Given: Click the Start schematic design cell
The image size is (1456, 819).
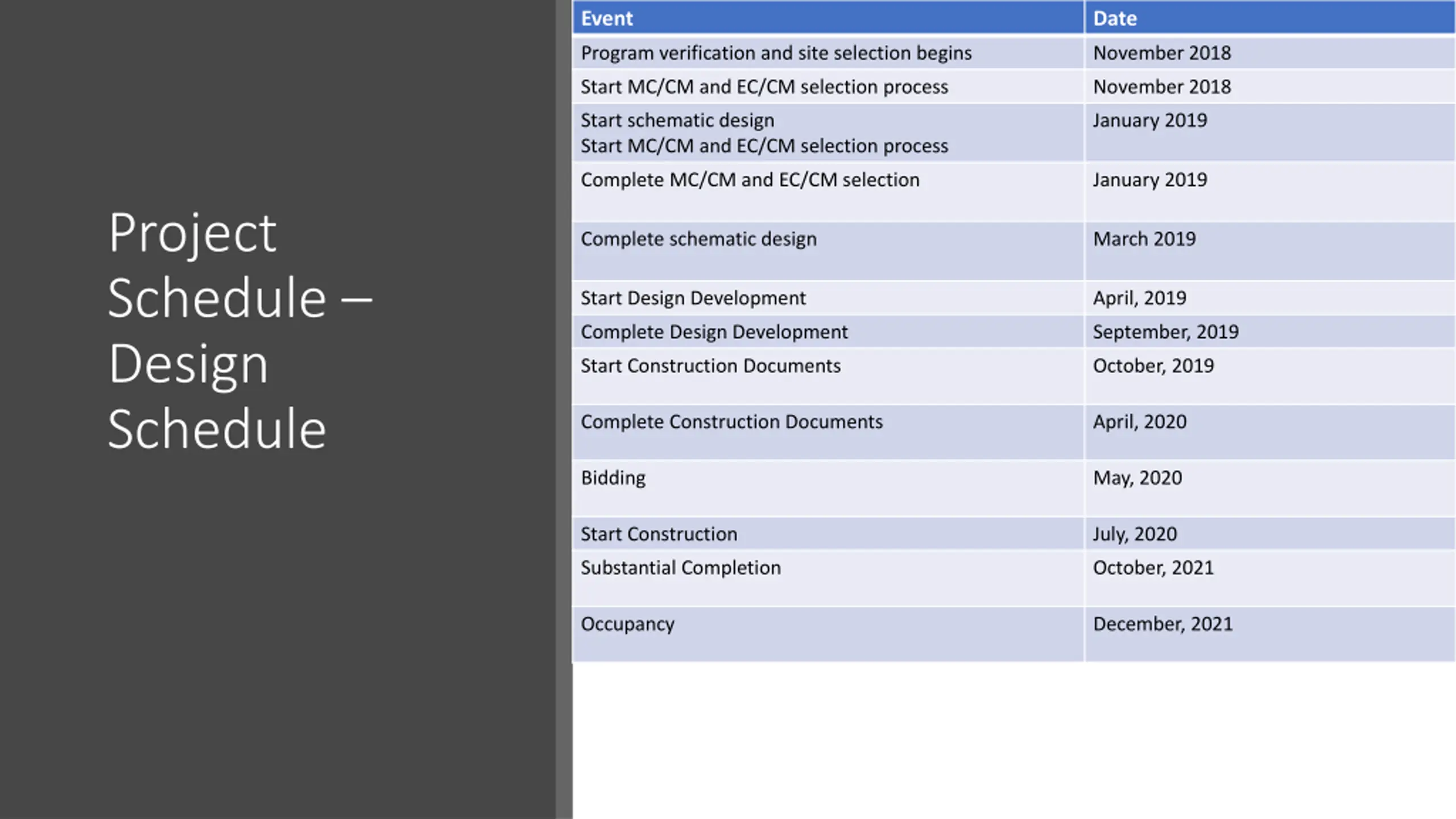Looking at the screenshot, I should tap(828, 133).
